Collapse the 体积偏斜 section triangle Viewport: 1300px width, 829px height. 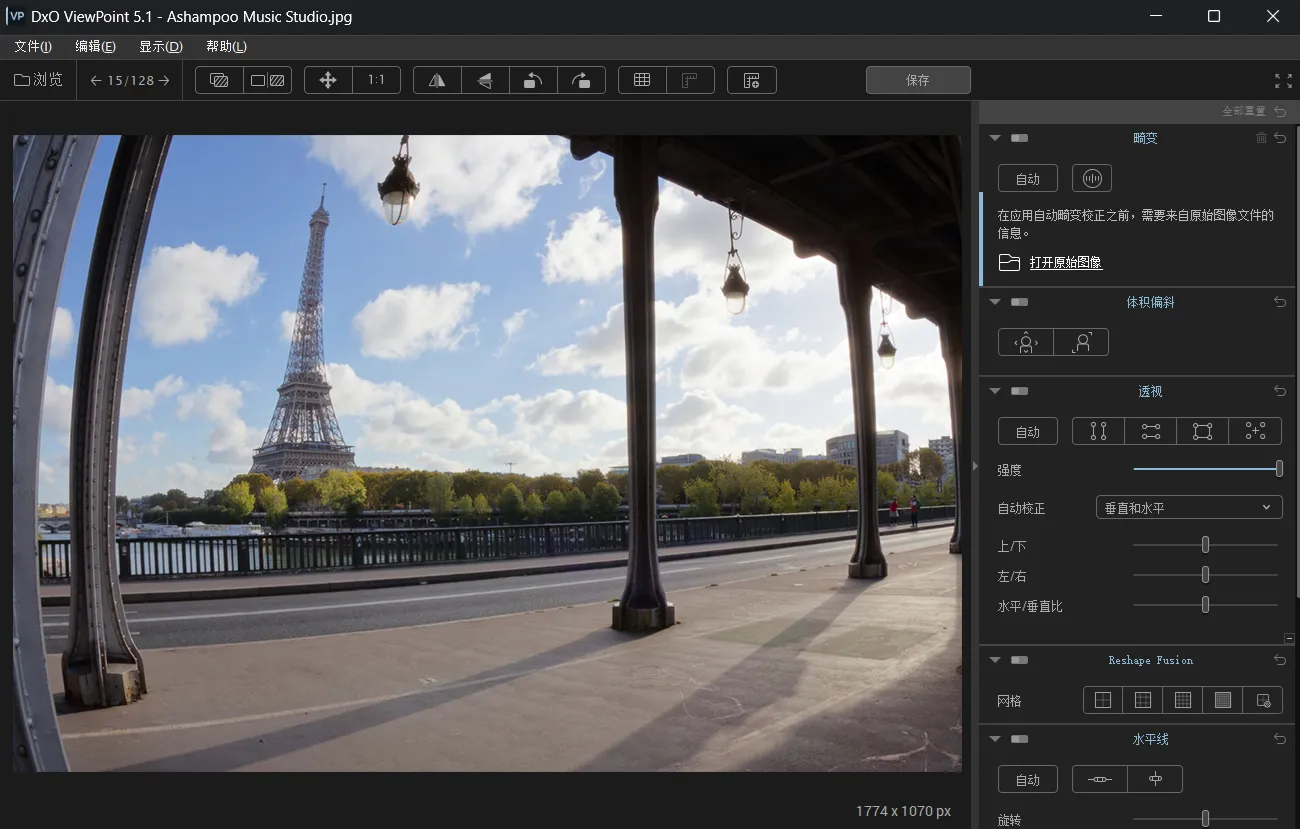994,301
